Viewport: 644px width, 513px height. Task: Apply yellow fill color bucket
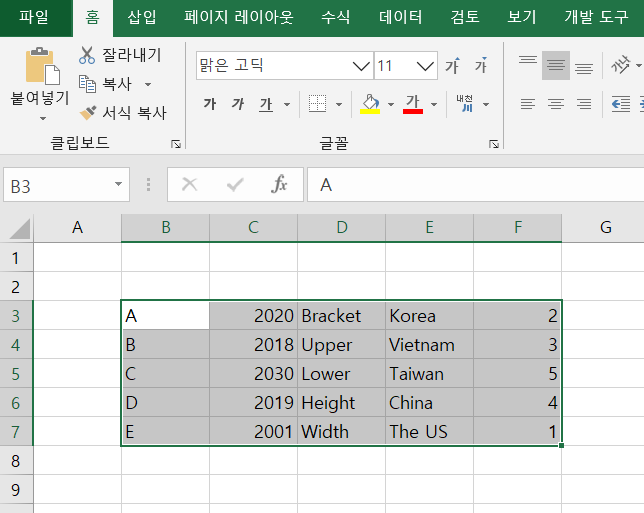(370, 104)
